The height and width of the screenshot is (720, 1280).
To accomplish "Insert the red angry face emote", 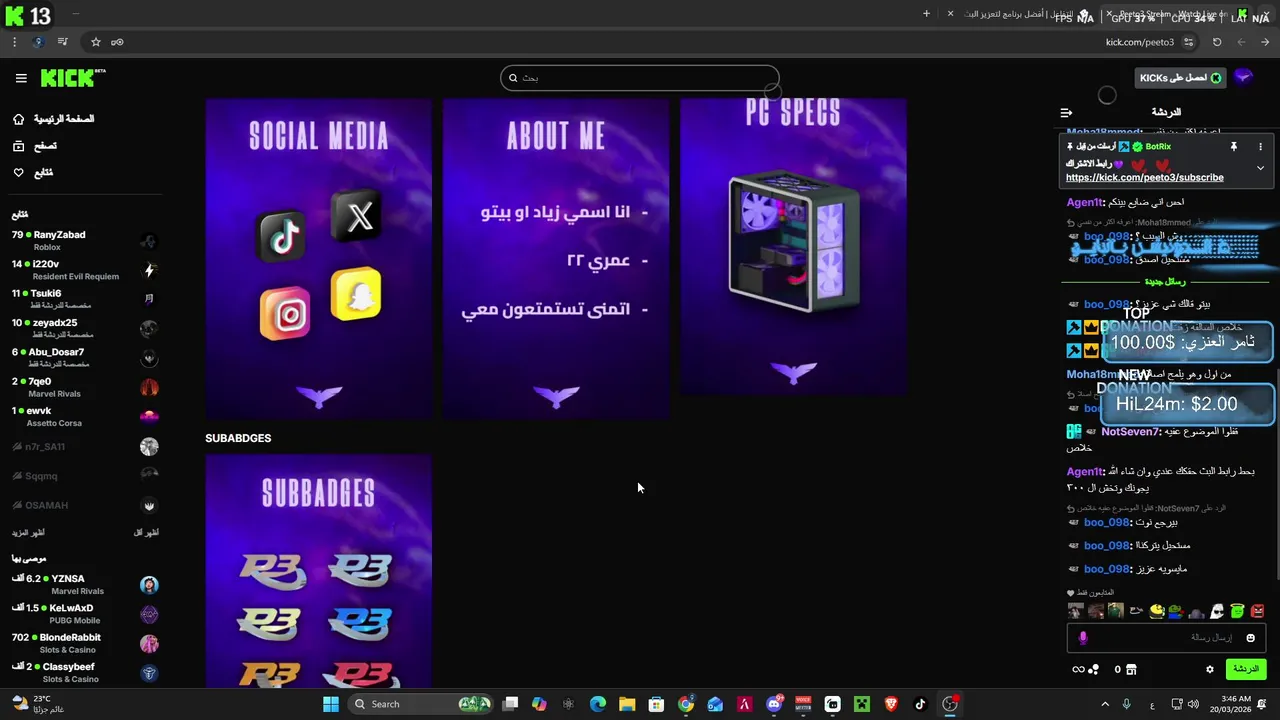I will [1257, 611].
